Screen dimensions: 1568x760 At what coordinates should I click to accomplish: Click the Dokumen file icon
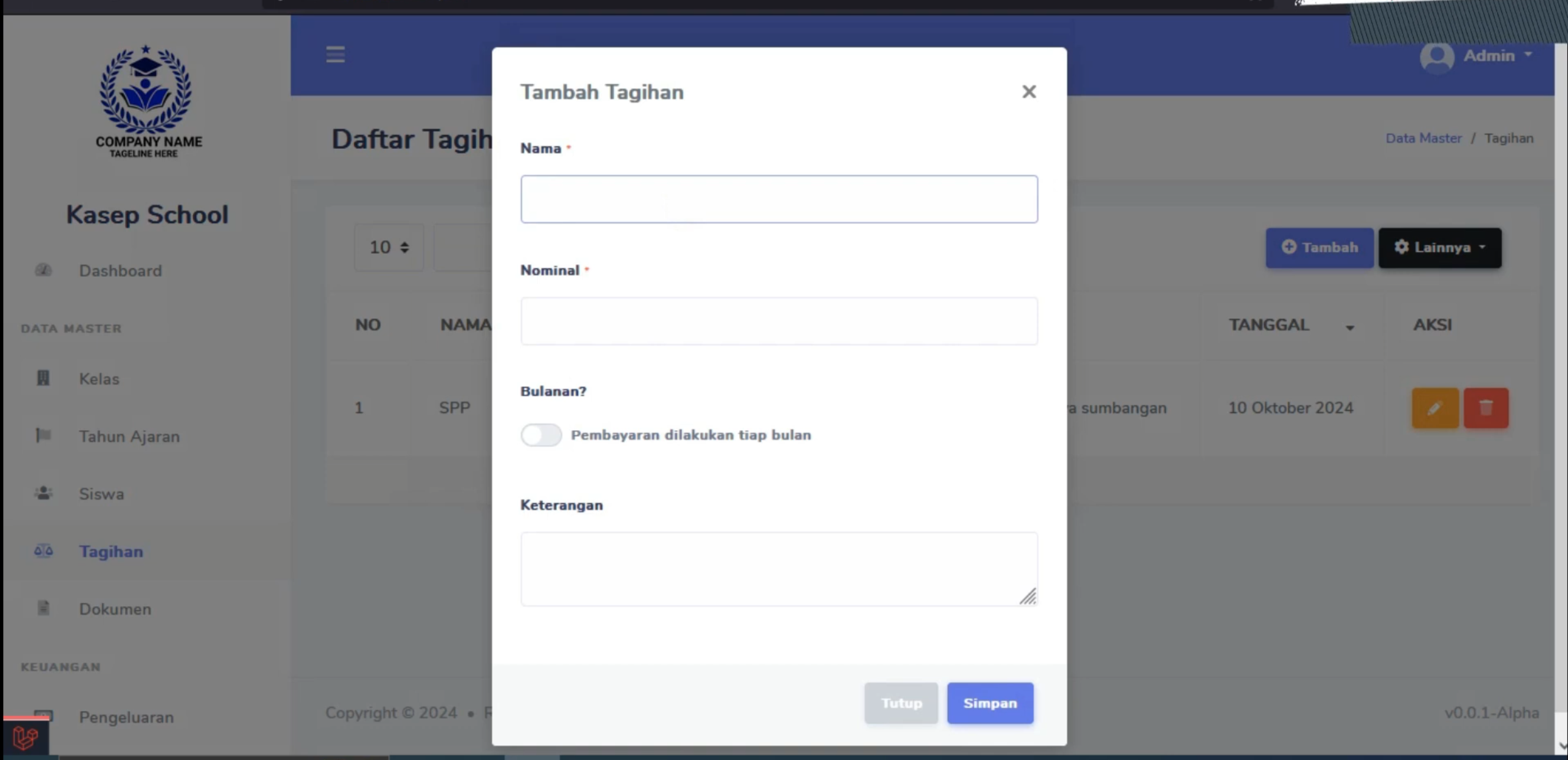click(43, 608)
